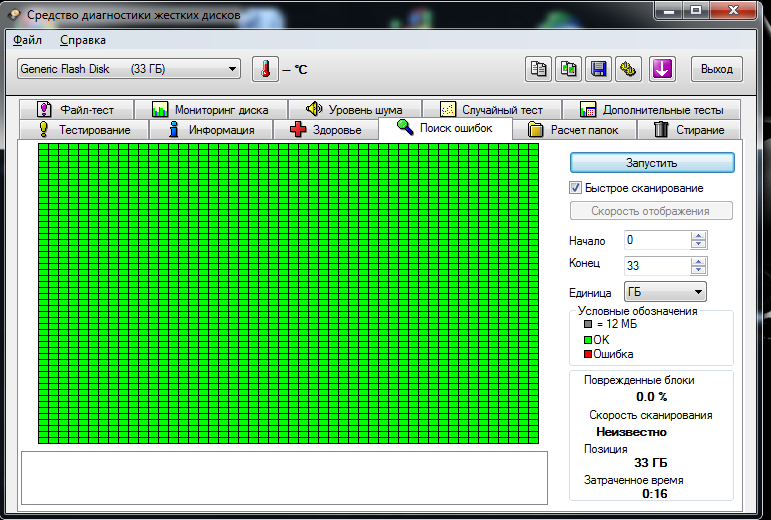Save screenshot with the floppy disk icon
The width and height of the screenshot is (771, 520).
pyautogui.click(x=598, y=69)
